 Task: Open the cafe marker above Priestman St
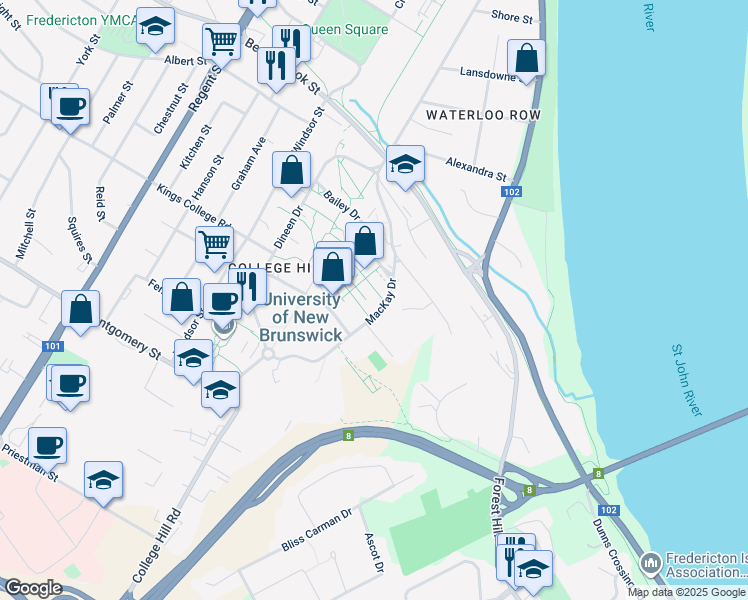pos(47,448)
